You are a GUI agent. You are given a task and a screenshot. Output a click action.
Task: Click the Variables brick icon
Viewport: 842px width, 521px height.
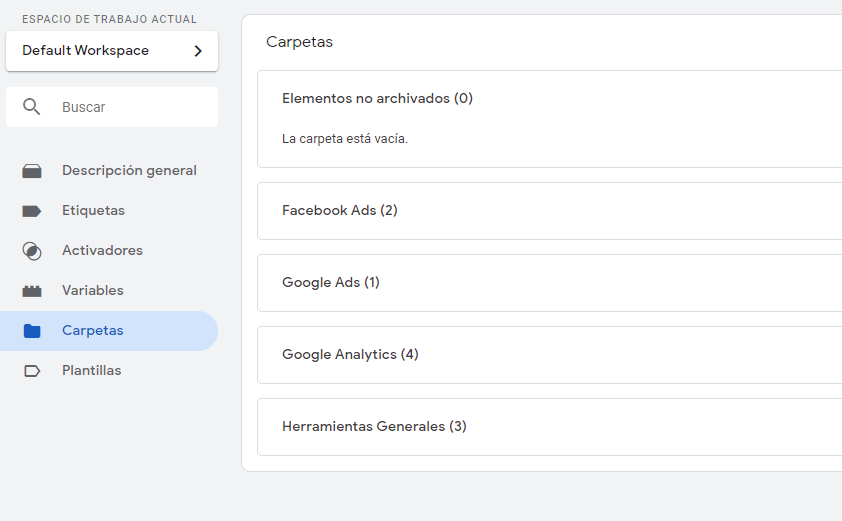pos(32,291)
